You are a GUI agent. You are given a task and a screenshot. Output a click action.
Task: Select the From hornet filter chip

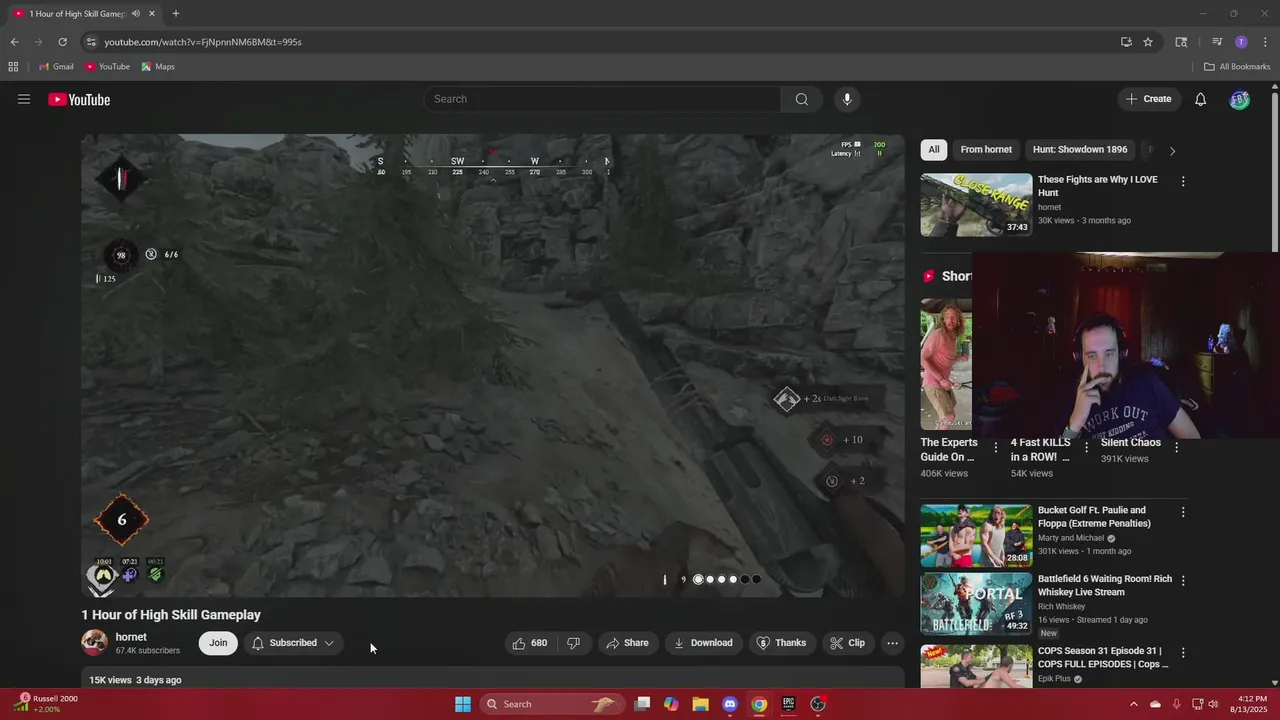click(986, 150)
